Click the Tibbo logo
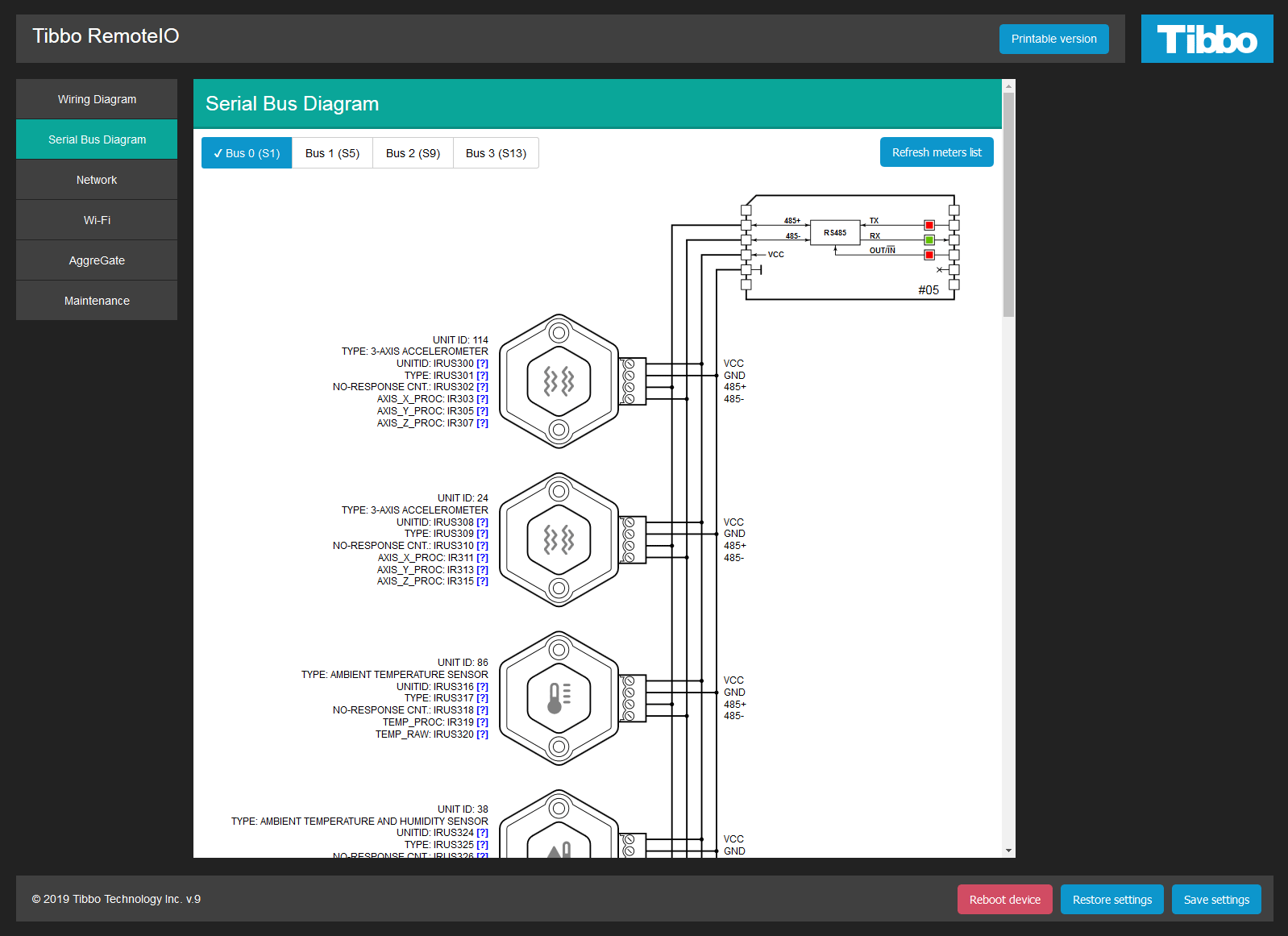This screenshot has width=1288, height=936. coord(1207,39)
